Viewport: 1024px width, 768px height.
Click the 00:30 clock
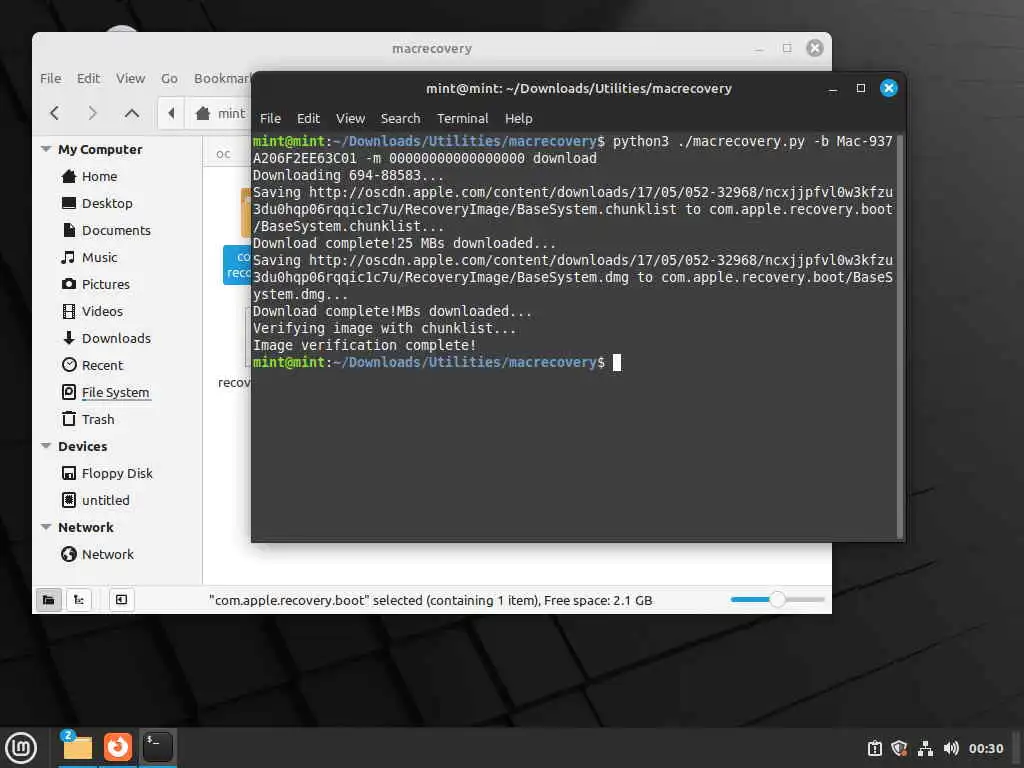[985, 748]
